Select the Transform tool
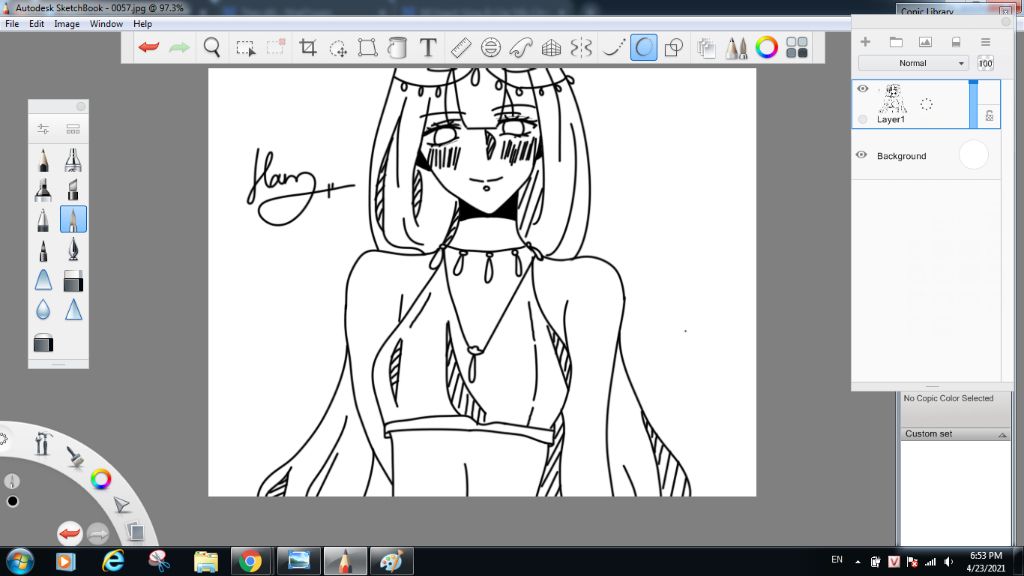This screenshot has width=1024, height=576. [x=368, y=47]
